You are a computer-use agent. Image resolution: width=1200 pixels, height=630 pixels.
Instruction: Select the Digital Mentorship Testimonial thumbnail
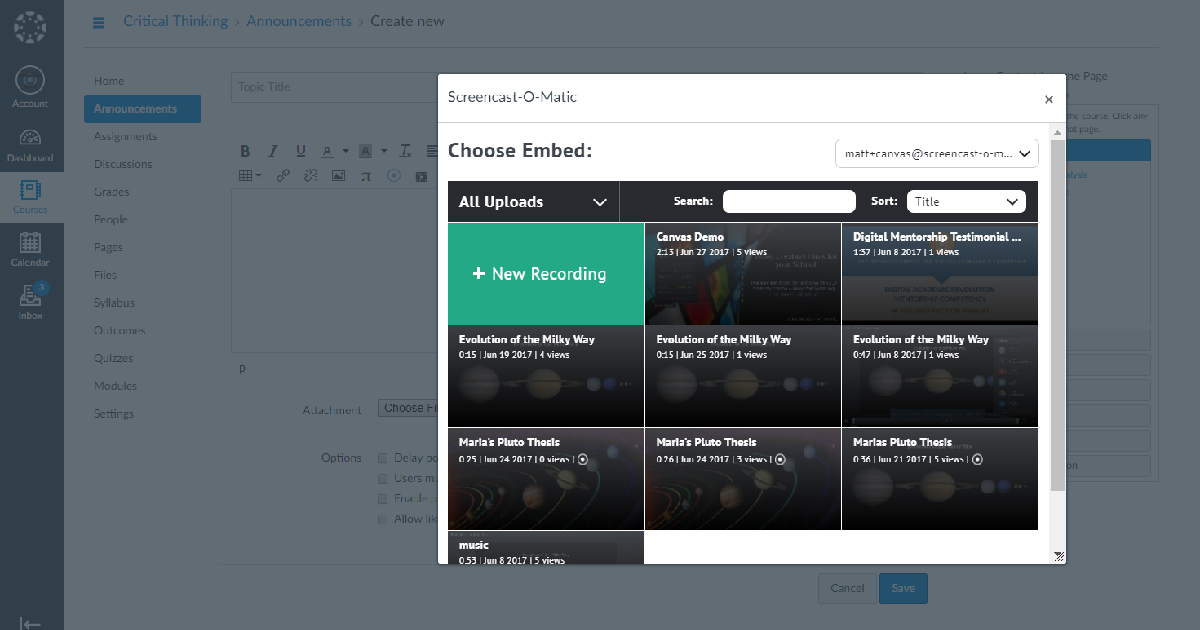pos(940,274)
